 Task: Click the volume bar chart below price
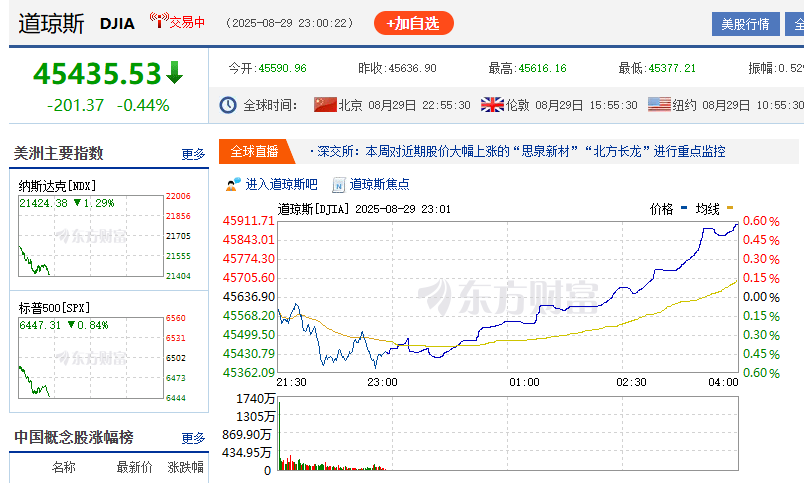tap(508, 433)
